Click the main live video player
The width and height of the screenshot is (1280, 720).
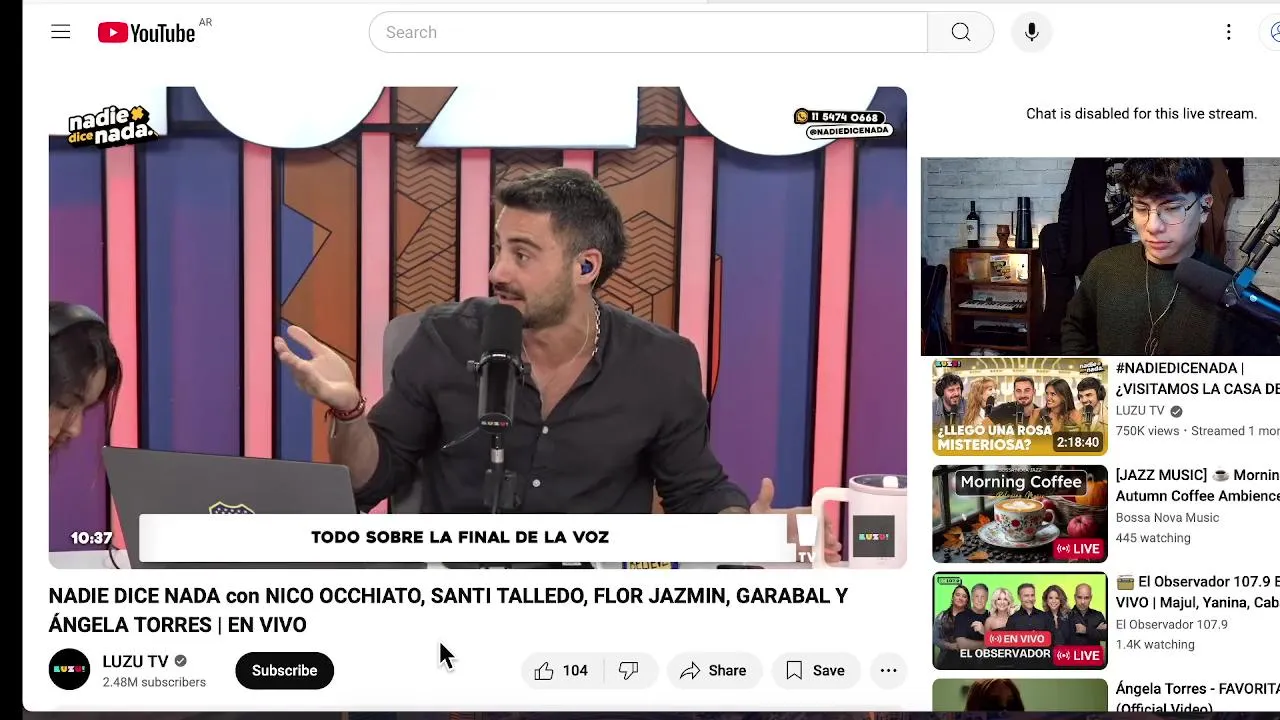point(478,327)
